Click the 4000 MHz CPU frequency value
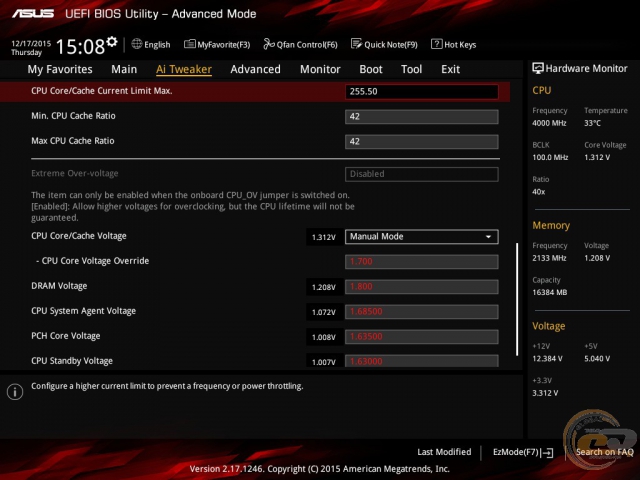This screenshot has height=480, width=640. pyautogui.click(x=549, y=123)
